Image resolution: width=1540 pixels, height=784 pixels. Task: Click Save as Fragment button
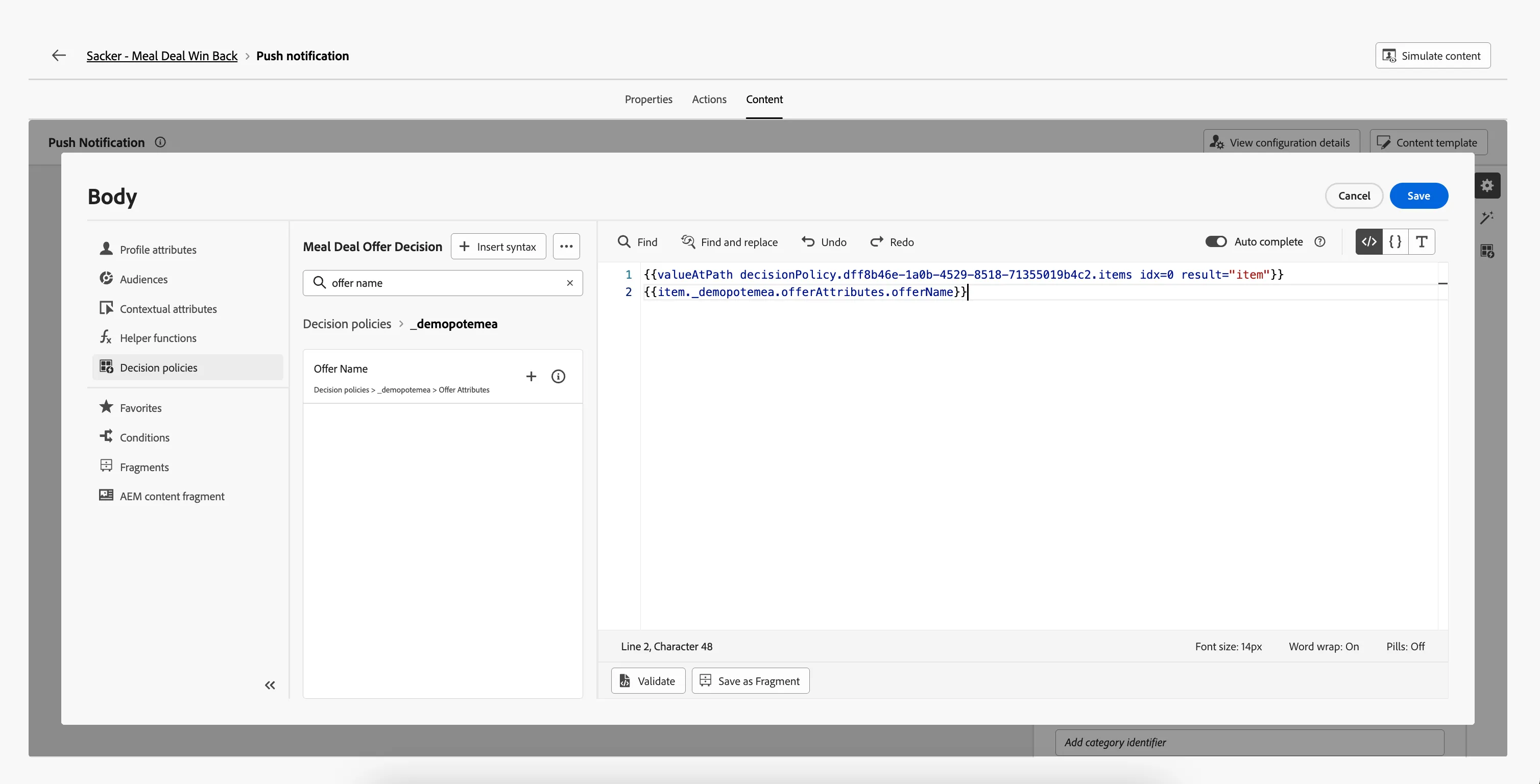(x=750, y=680)
